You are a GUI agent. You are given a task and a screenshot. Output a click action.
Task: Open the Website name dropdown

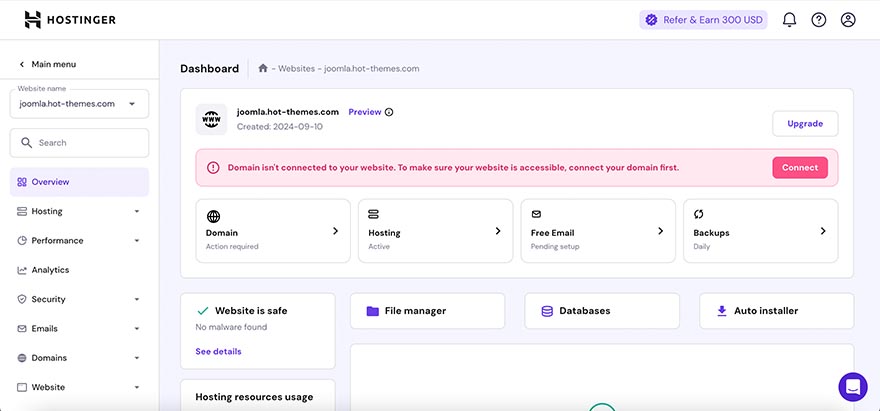(x=79, y=104)
